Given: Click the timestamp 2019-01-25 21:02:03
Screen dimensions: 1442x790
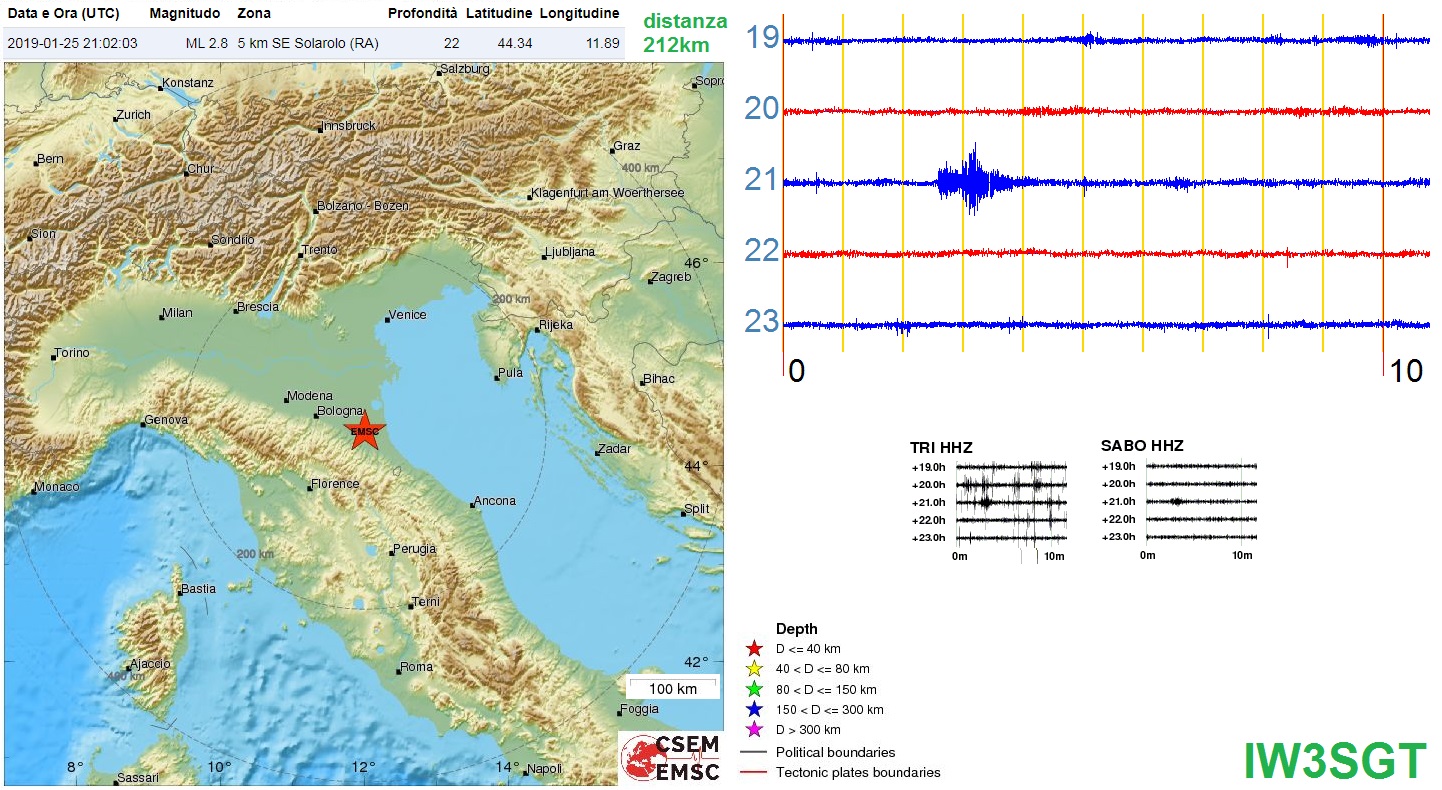Looking at the screenshot, I should click(72, 43).
